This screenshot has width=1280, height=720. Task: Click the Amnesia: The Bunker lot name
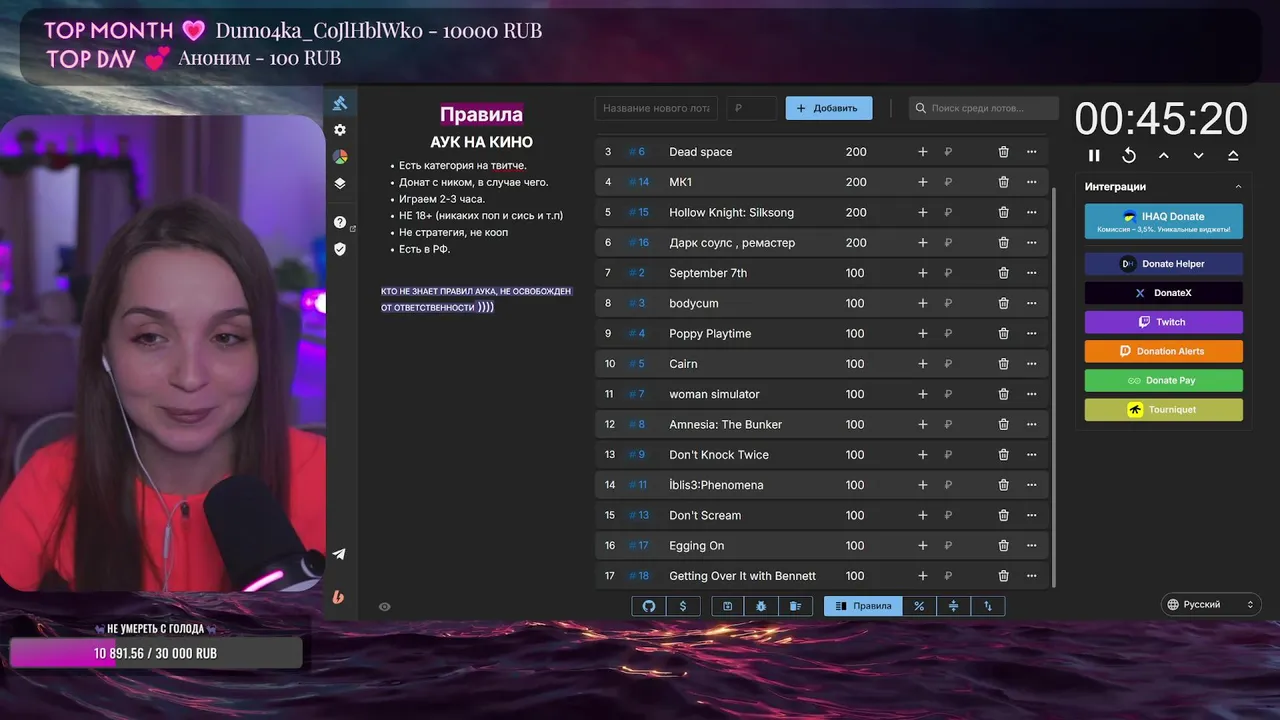point(726,424)
